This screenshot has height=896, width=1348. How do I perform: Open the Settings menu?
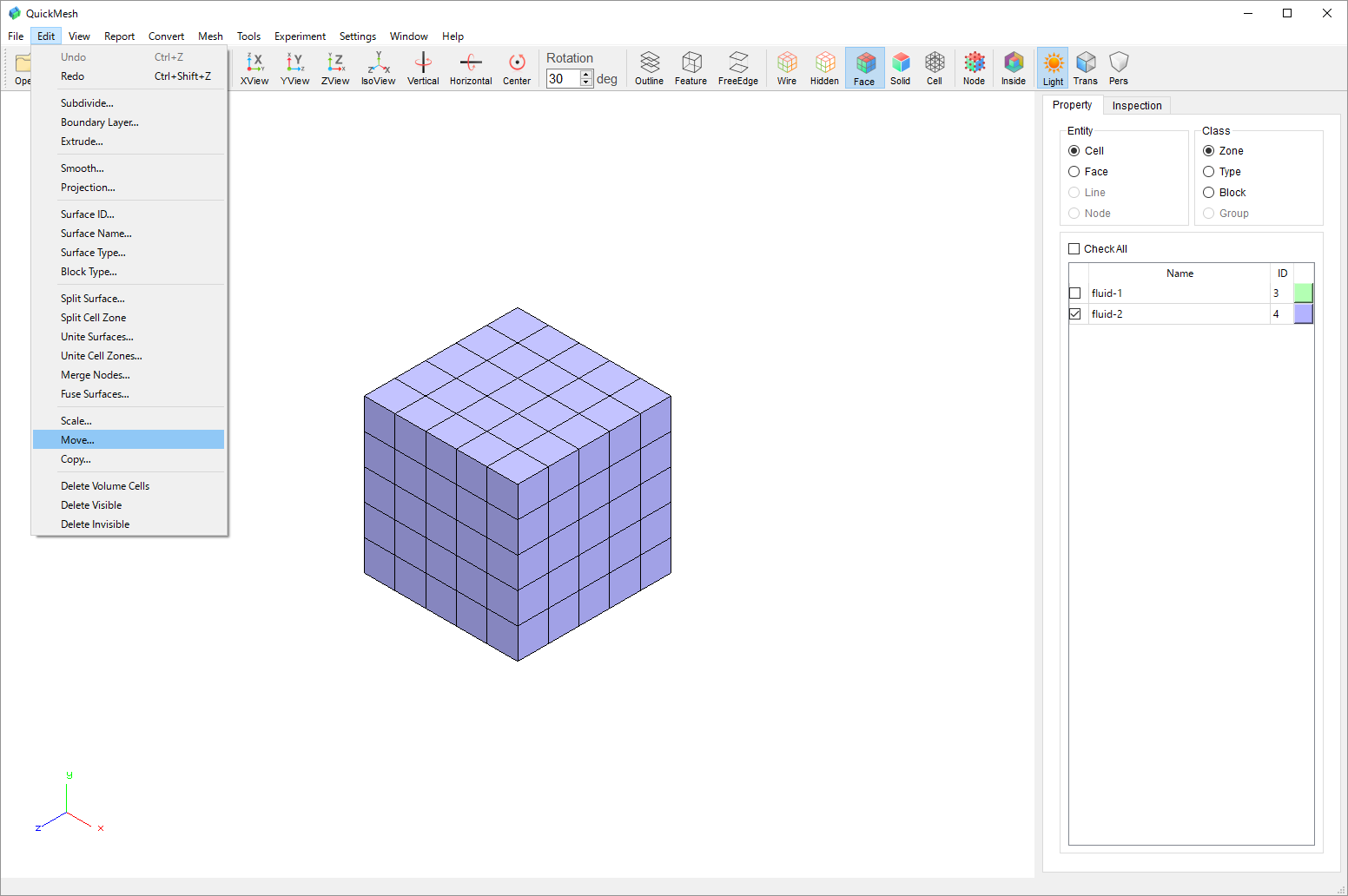358,36
